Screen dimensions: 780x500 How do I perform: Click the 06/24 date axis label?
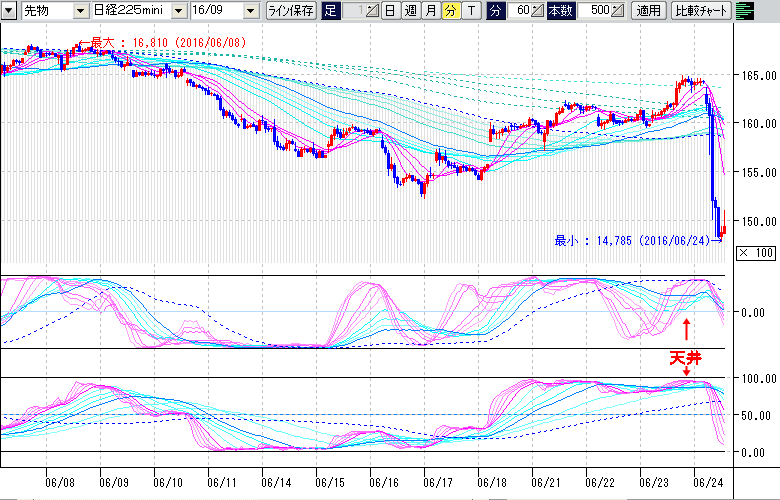pos(708,483)
